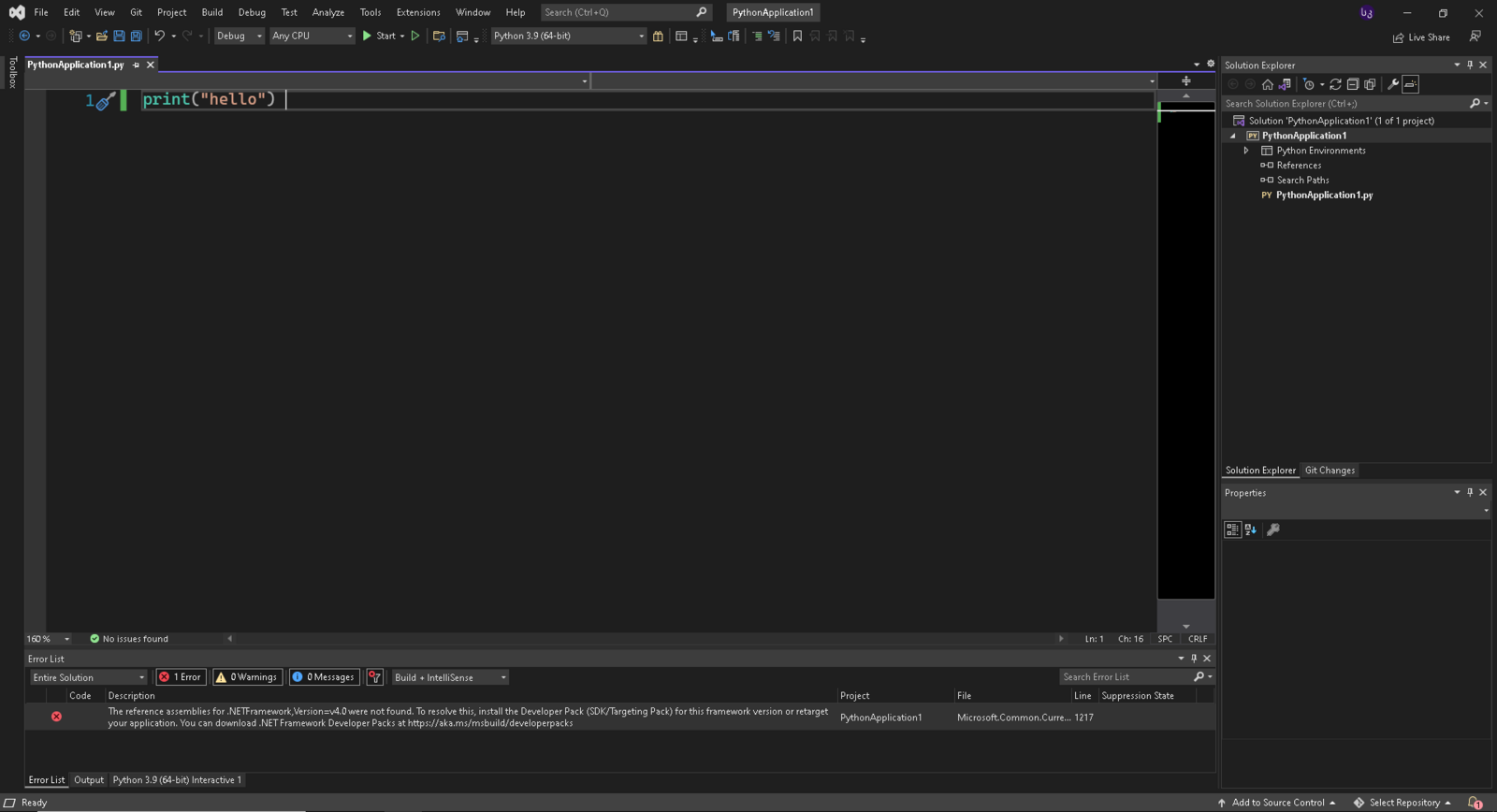
Task: Toggle the 0 Warnings filter button
Action: (247, 677)
